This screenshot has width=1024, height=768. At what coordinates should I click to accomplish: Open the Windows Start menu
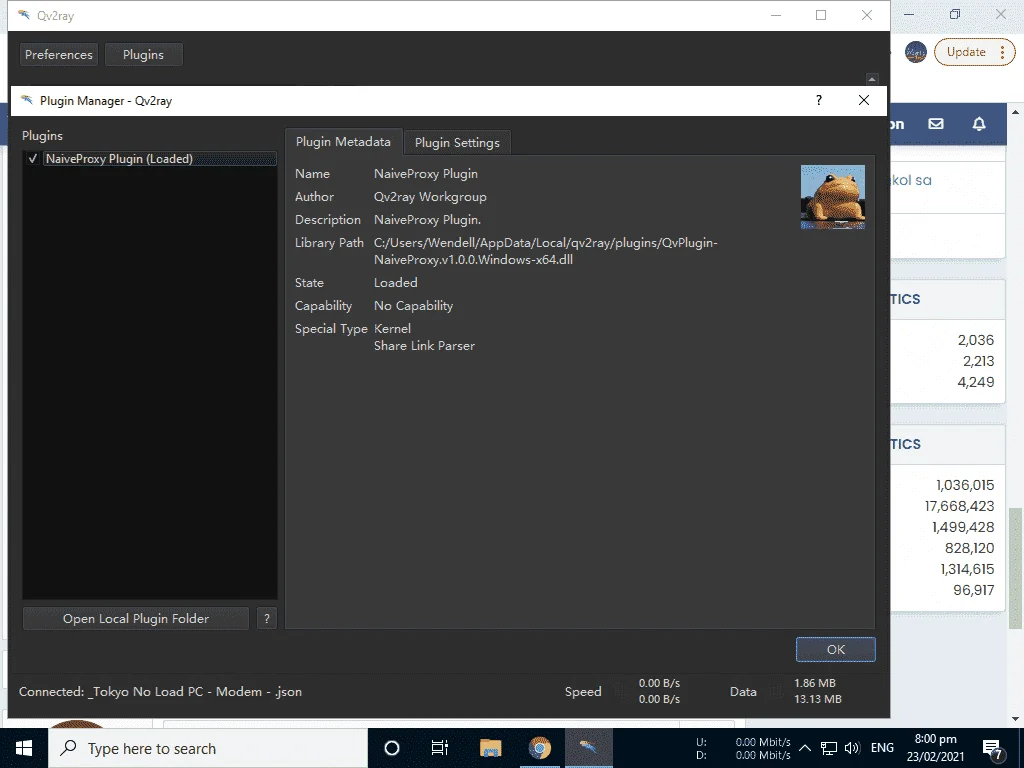(x=24, y=748)
